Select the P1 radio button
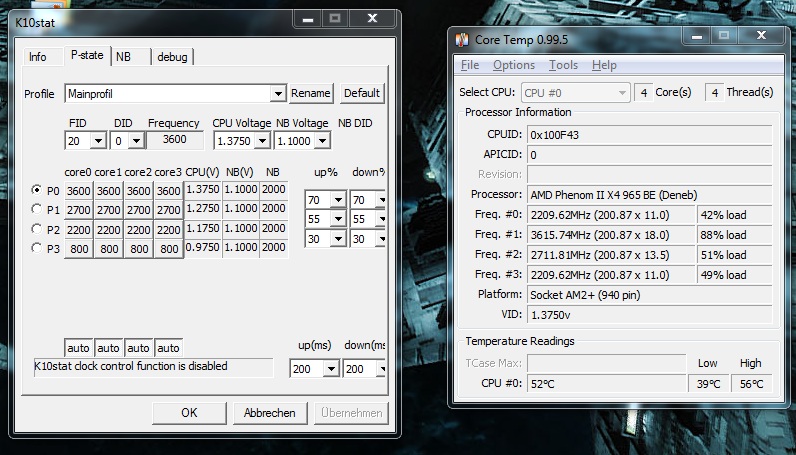 (36, 209)
